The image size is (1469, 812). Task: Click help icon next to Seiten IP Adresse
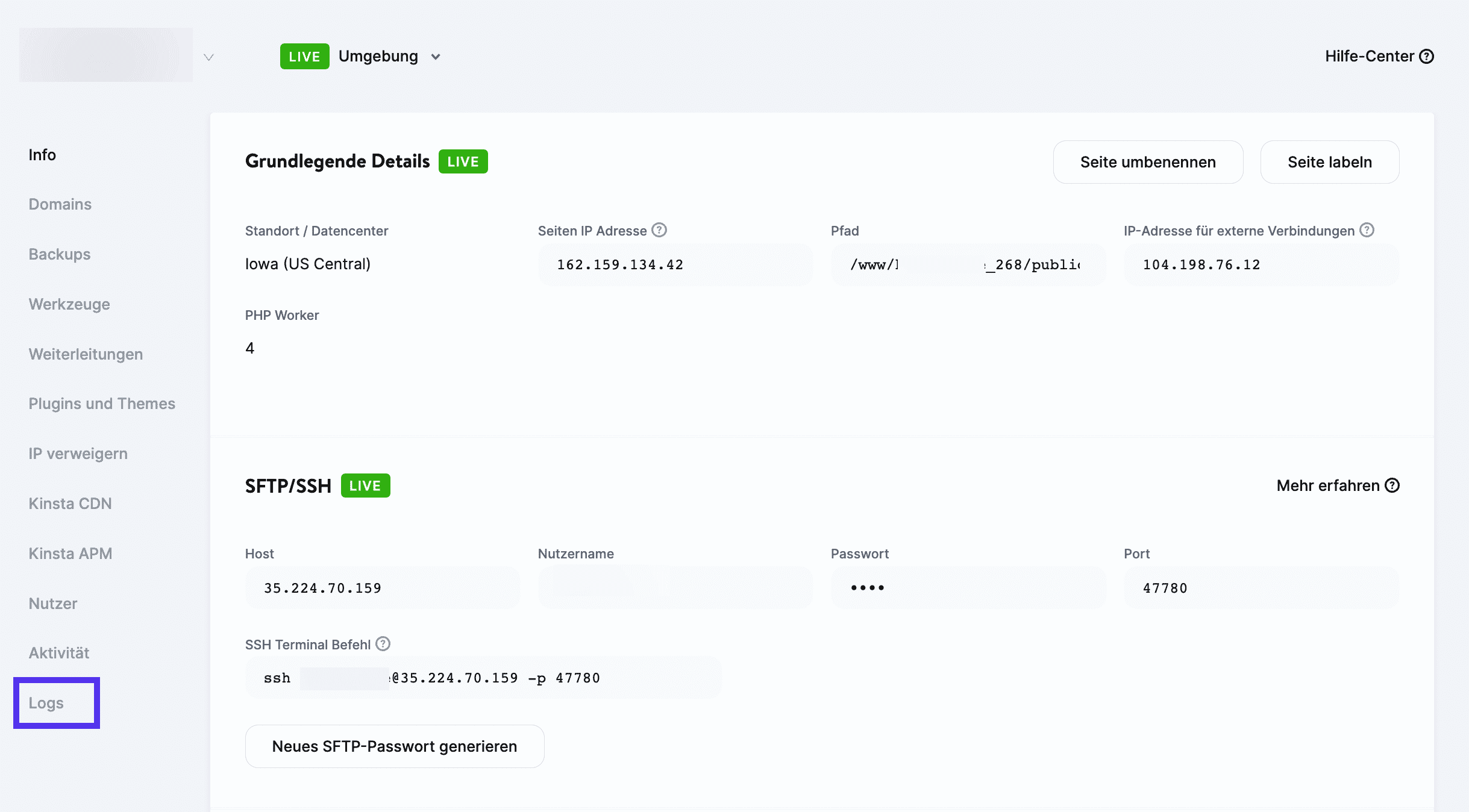(659, 230)
